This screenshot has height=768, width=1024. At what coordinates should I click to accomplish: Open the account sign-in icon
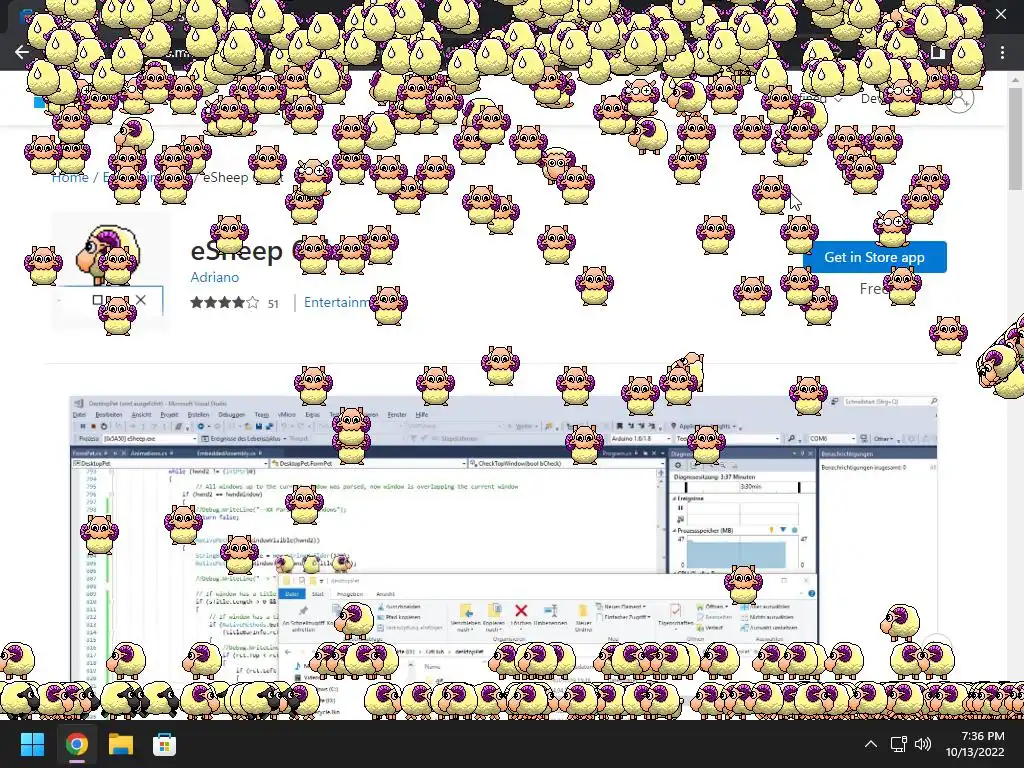959,99
